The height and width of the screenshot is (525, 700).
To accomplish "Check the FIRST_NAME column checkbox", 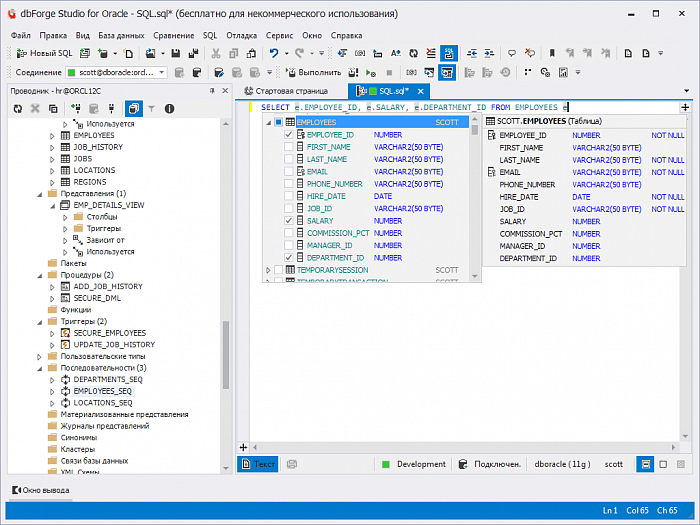I will coord(289,147).
